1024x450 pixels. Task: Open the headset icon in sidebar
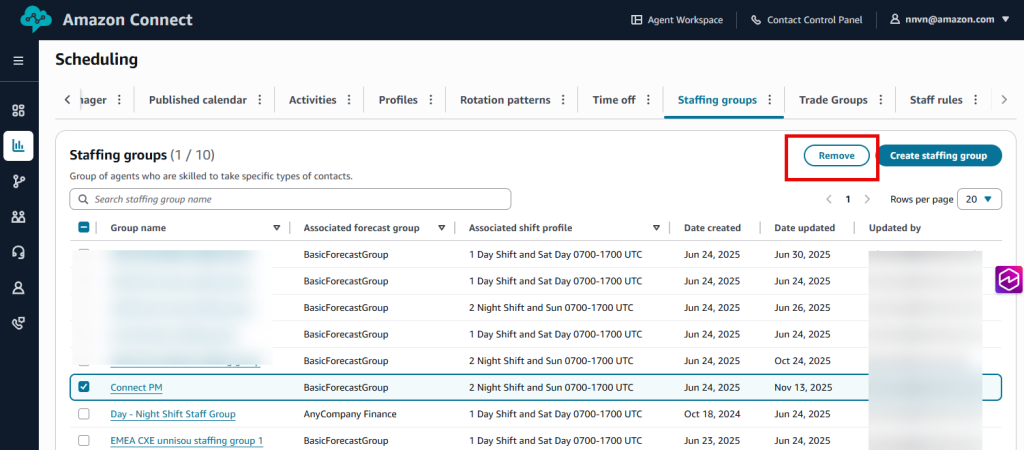[x=18, y=252]
